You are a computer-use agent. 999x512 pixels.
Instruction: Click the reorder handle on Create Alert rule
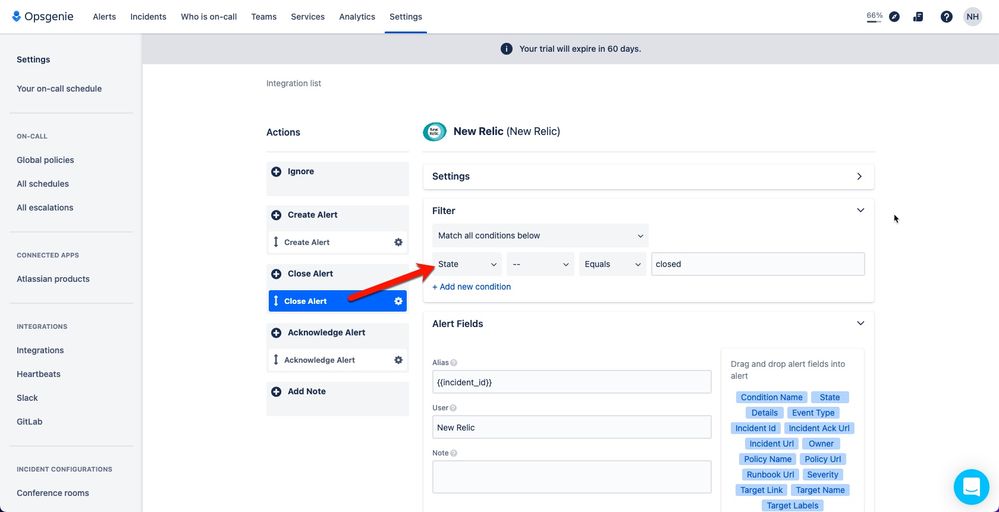(276, 242)
